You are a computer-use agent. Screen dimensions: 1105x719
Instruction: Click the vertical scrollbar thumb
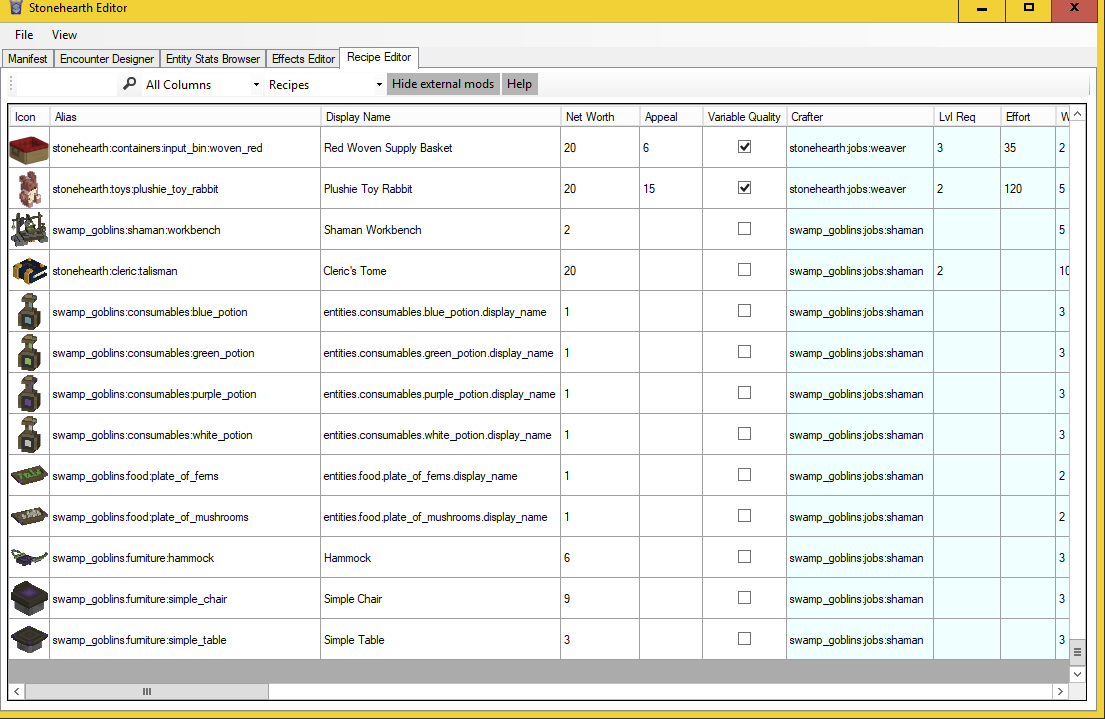(x=1077, y=652)
